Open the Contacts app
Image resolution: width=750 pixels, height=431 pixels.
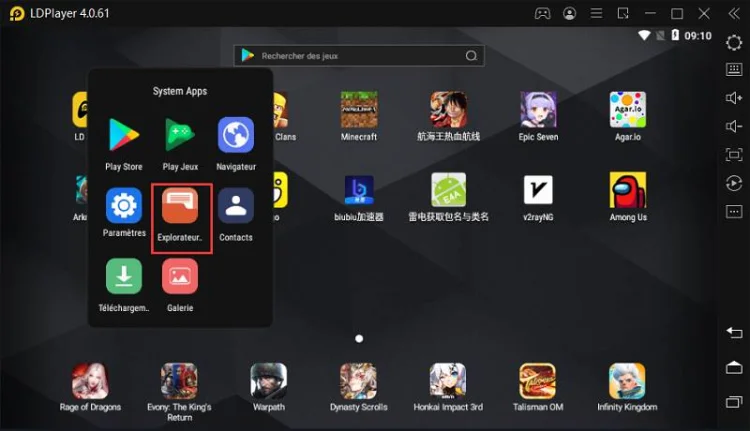tap(236, 206)
